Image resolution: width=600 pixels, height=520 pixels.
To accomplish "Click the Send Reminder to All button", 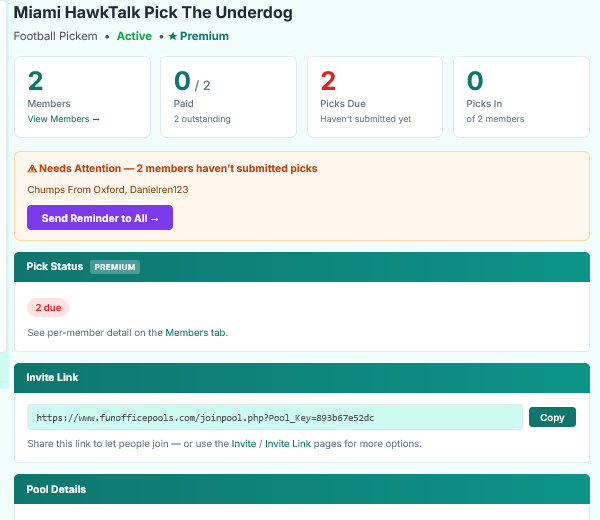I will point(100,218).
